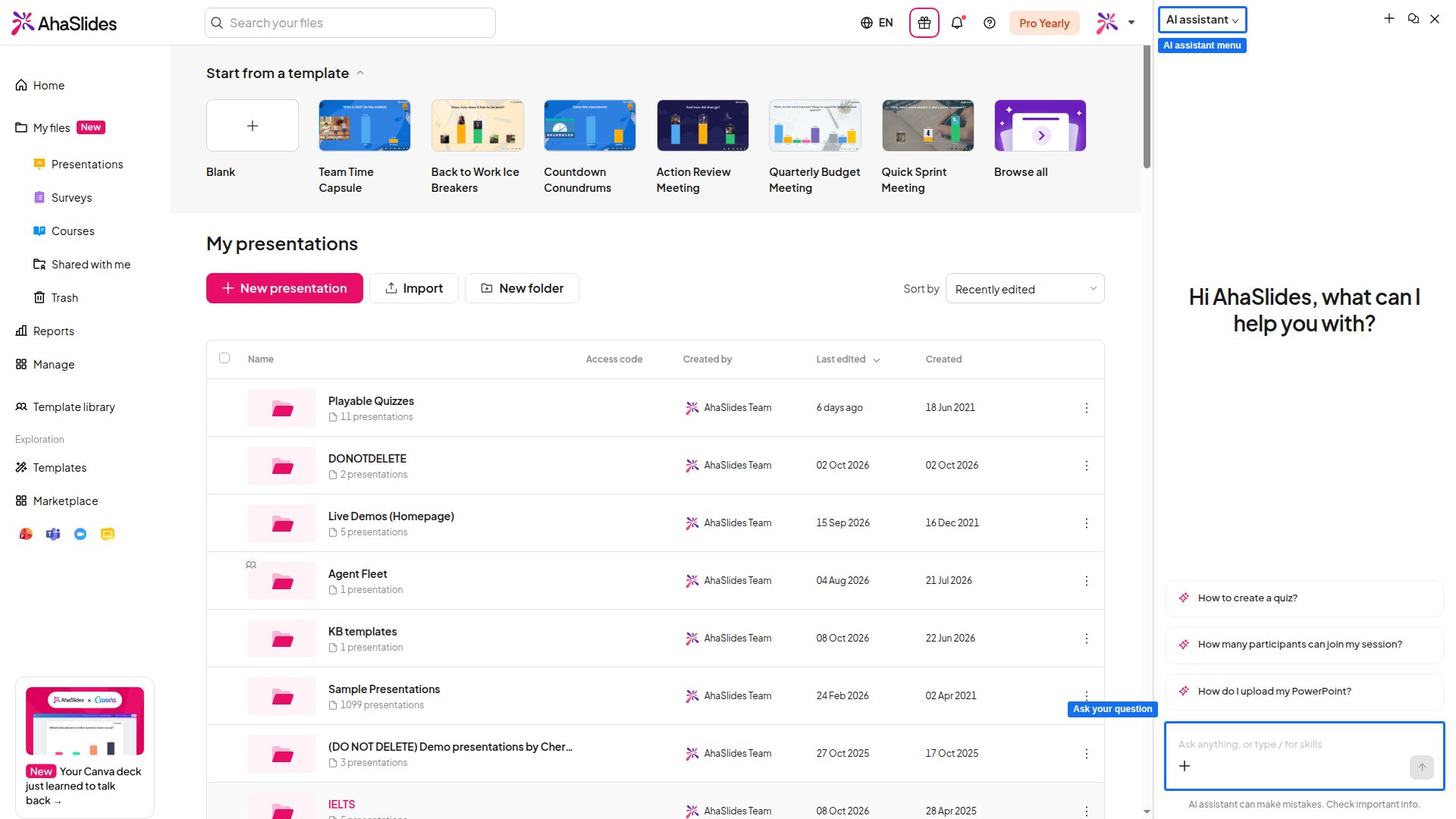The image size is (1456, 819).
Task: Select the Blank template thumbnail
Action: [x=253, y=126]
